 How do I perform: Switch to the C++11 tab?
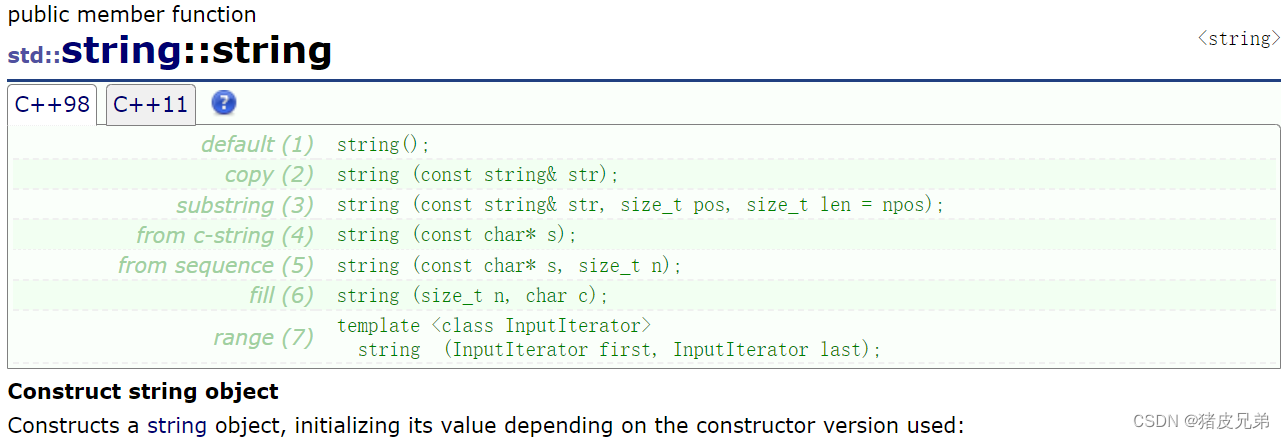point(151,104)
